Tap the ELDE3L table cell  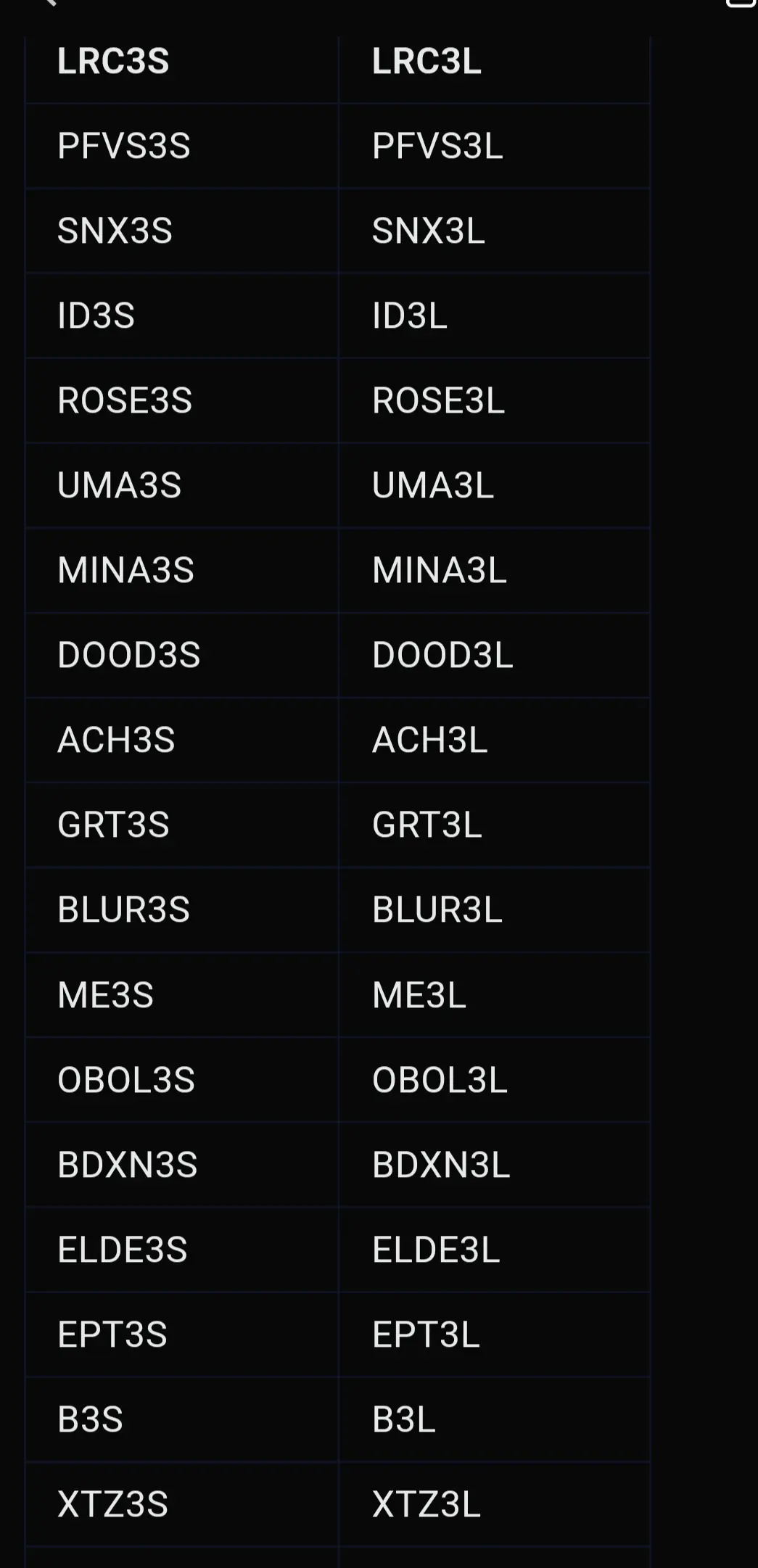pyautogui.click(x=494, y=1250)
